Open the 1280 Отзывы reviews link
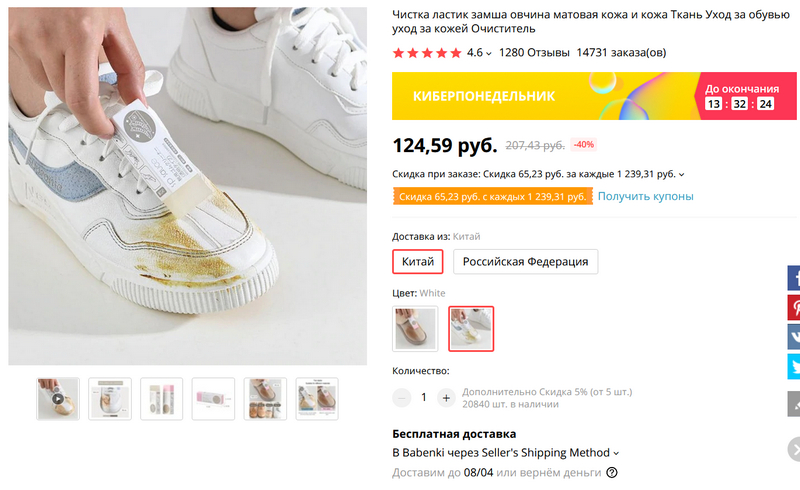This screenshot has height=490, width=800. click(x=534, y=53)
